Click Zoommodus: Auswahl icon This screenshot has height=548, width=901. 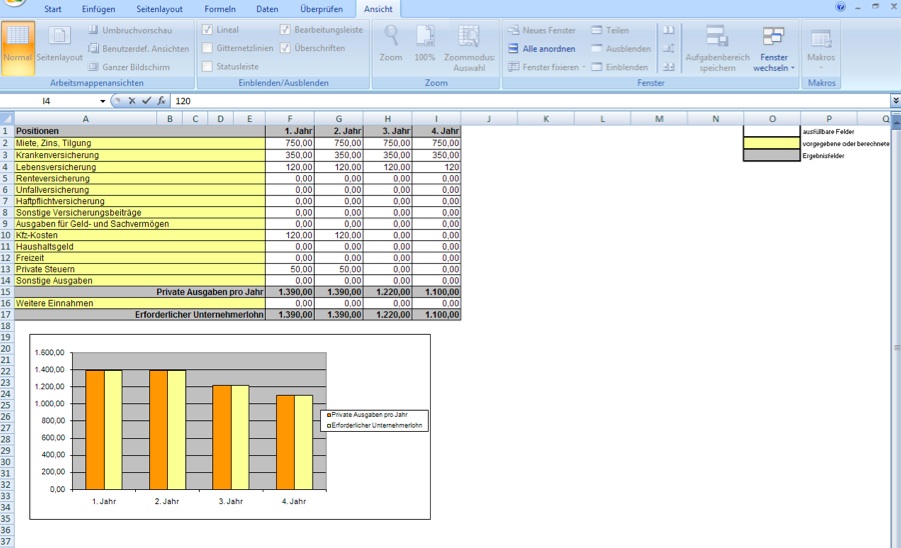469,36
